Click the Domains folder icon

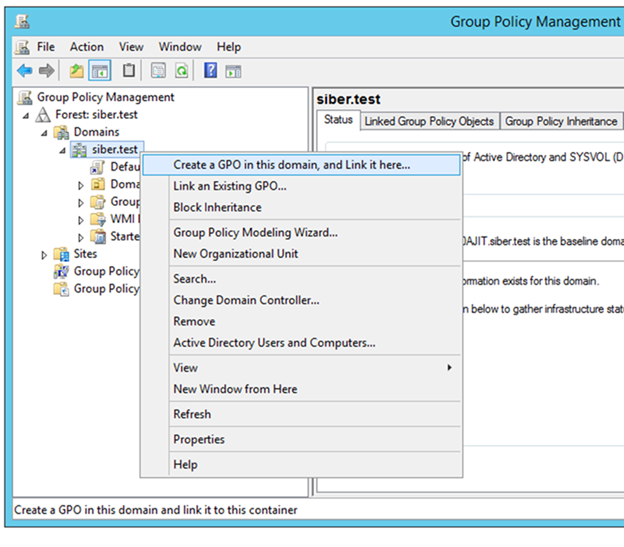point(61,132)
